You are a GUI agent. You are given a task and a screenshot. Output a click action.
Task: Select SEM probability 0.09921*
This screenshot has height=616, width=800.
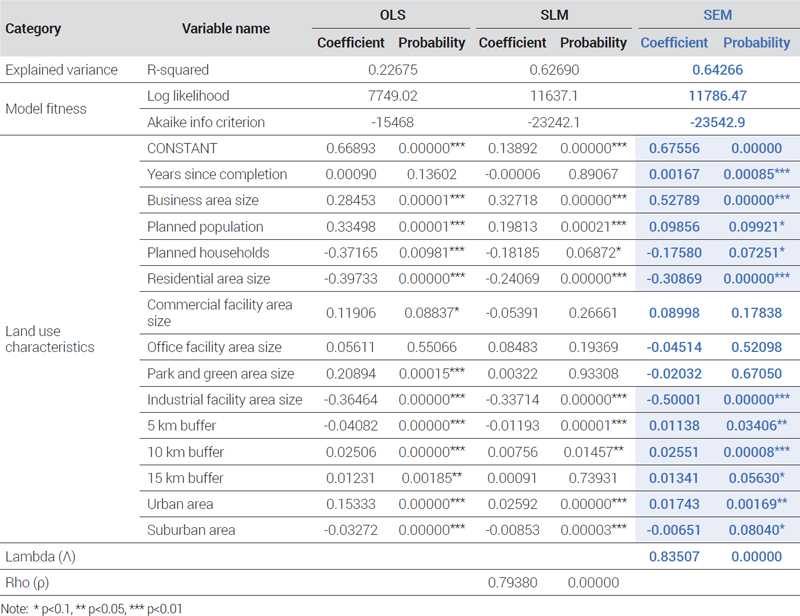(x=757, y=227)
